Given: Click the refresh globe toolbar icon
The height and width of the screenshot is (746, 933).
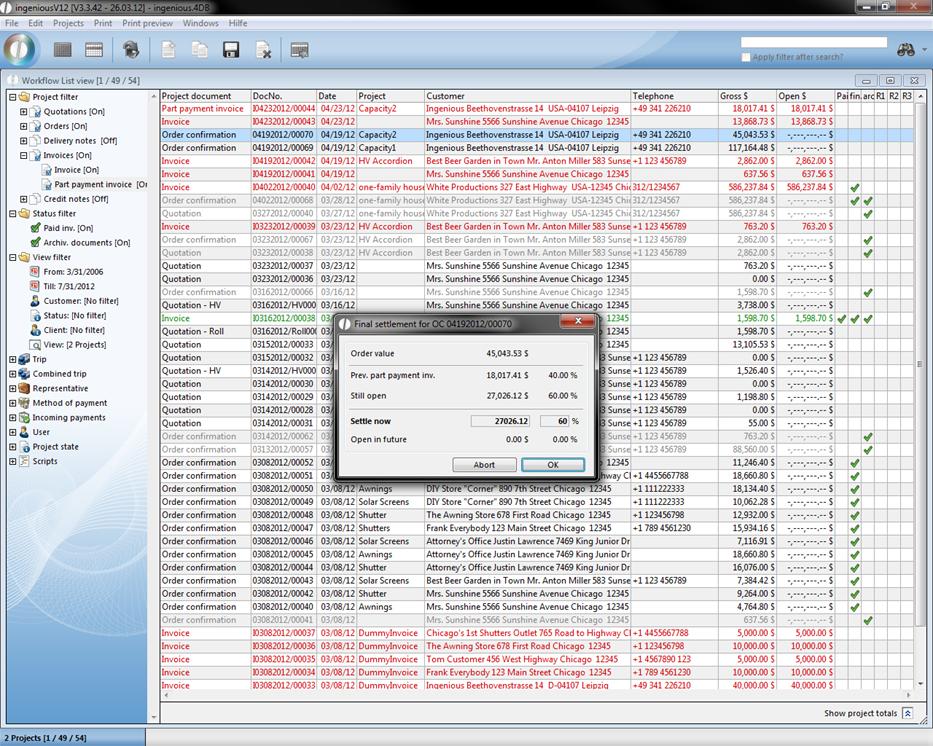Looking at the screenshot, I should pyautogui.click(x=131, y=49).
